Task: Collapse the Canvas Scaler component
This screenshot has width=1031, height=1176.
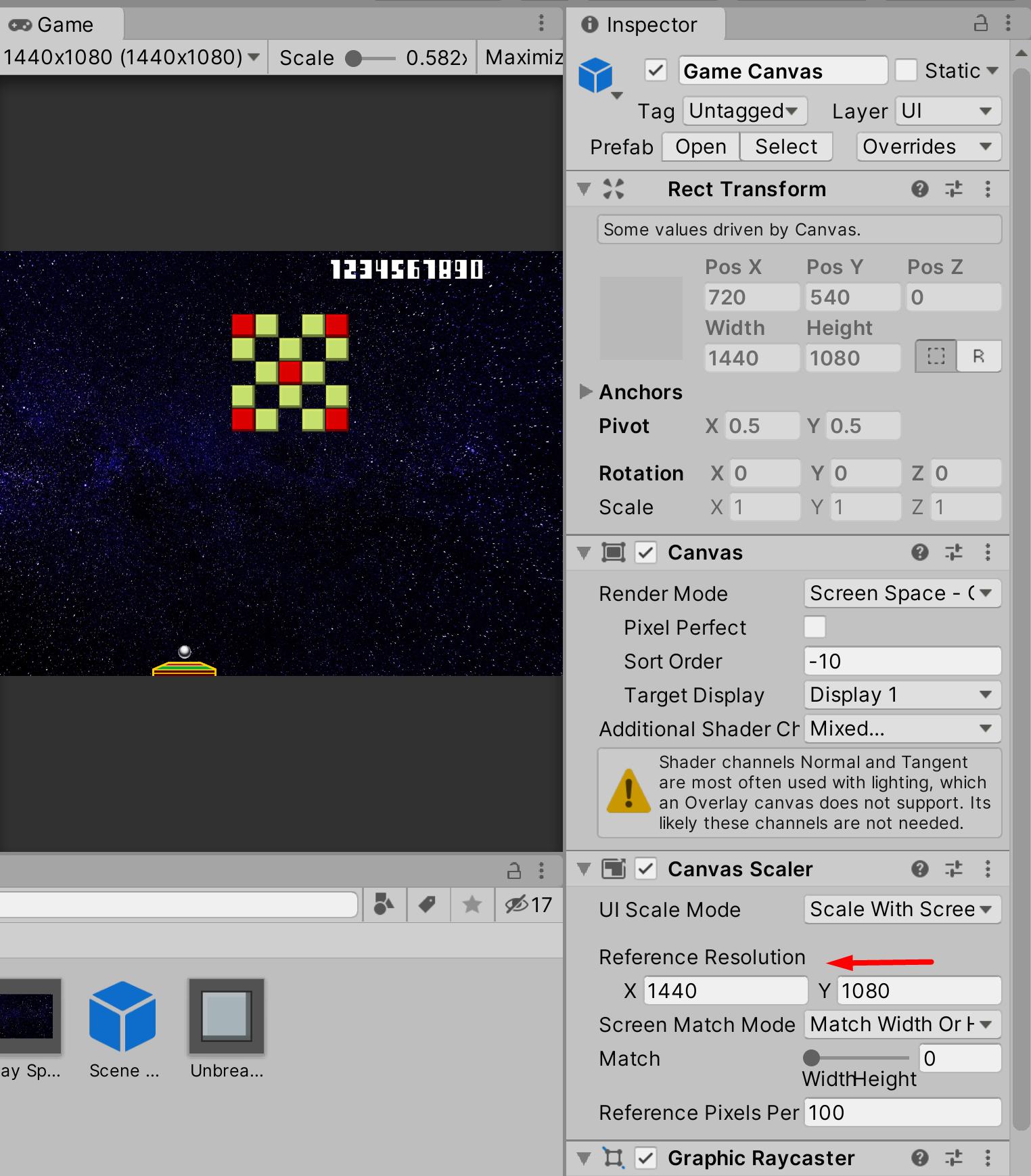Action: [x=584, y=869]
